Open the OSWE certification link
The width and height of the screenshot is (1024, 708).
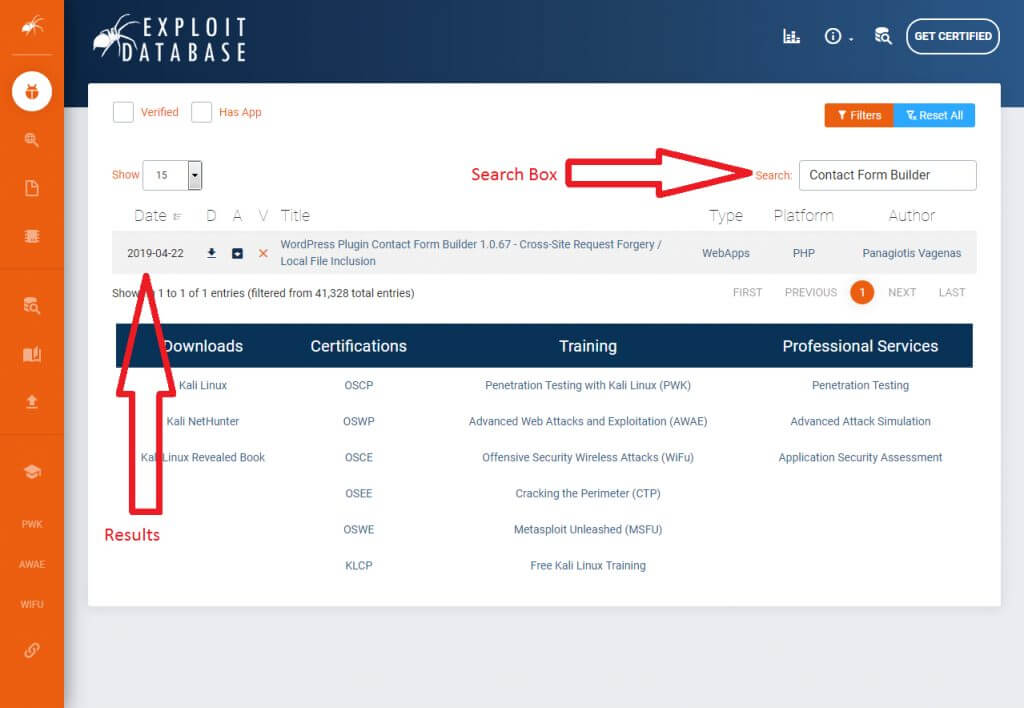click(x=359, y=529)
